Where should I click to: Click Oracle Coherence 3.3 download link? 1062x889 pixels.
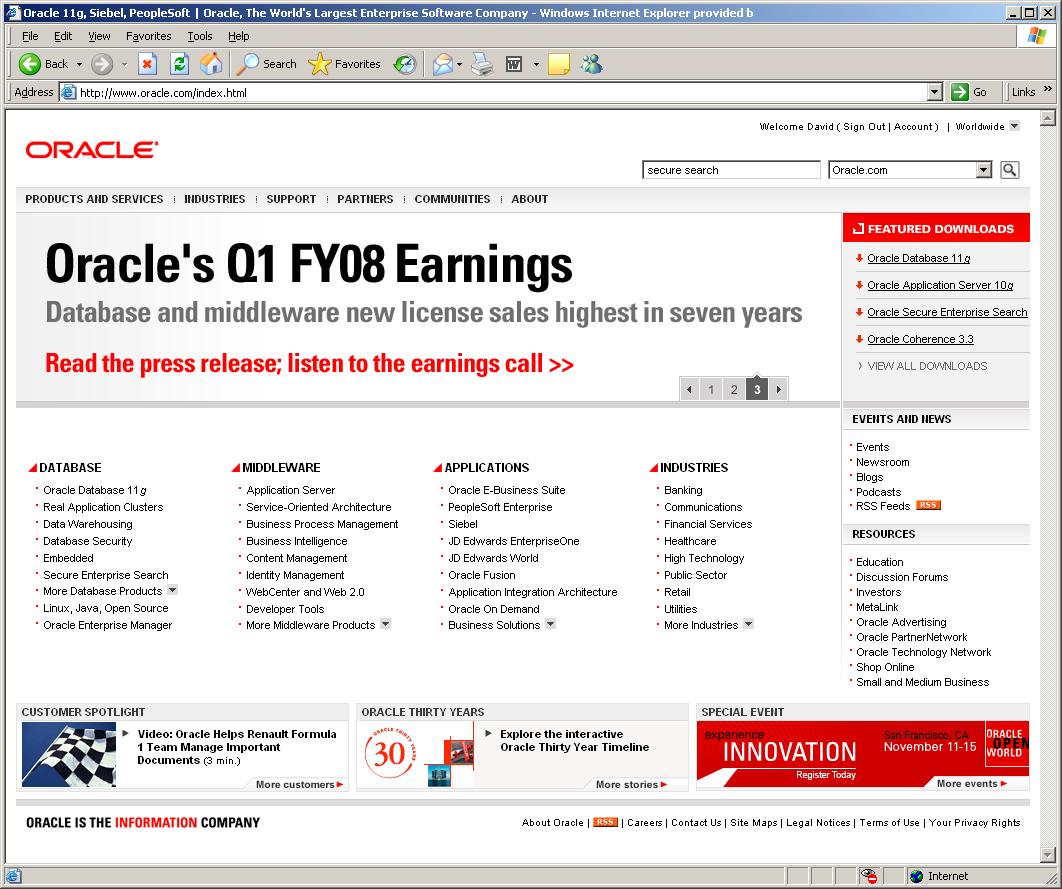pos(920,339)
